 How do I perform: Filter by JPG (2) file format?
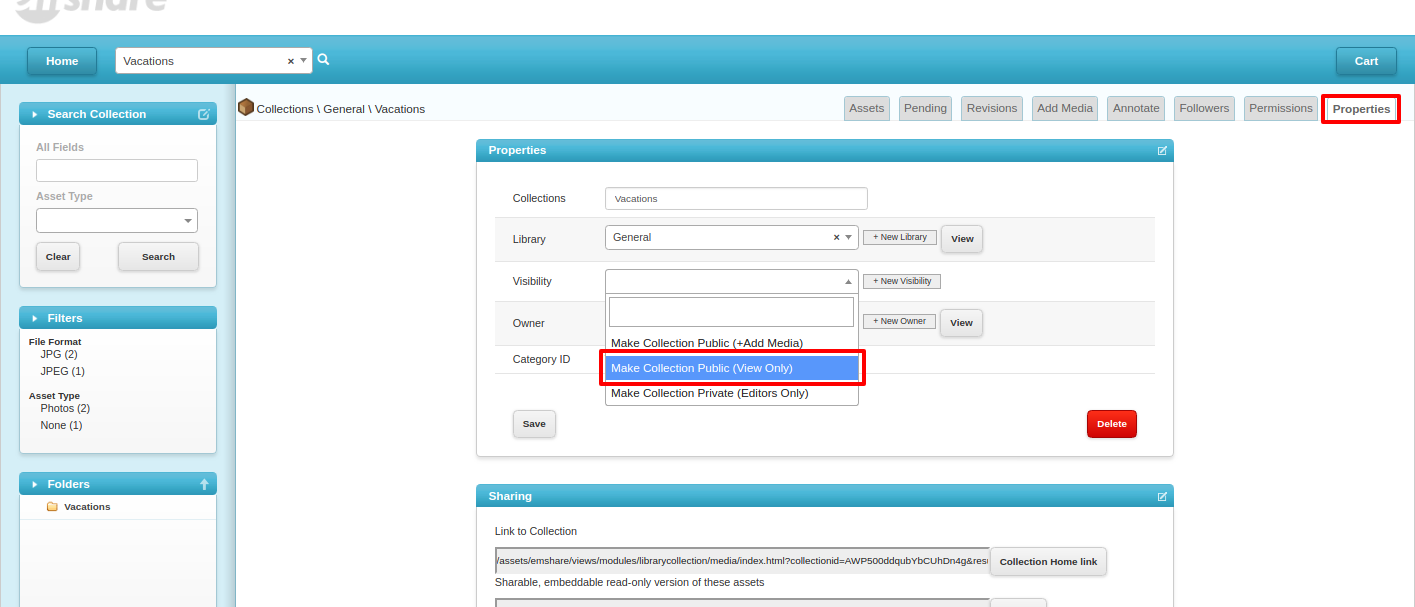59,354
